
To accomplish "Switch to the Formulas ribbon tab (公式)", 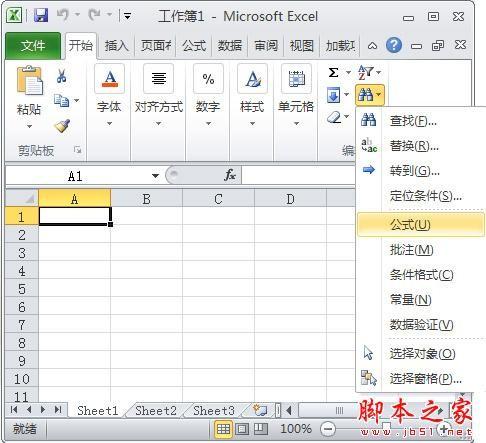I will 194,46.
